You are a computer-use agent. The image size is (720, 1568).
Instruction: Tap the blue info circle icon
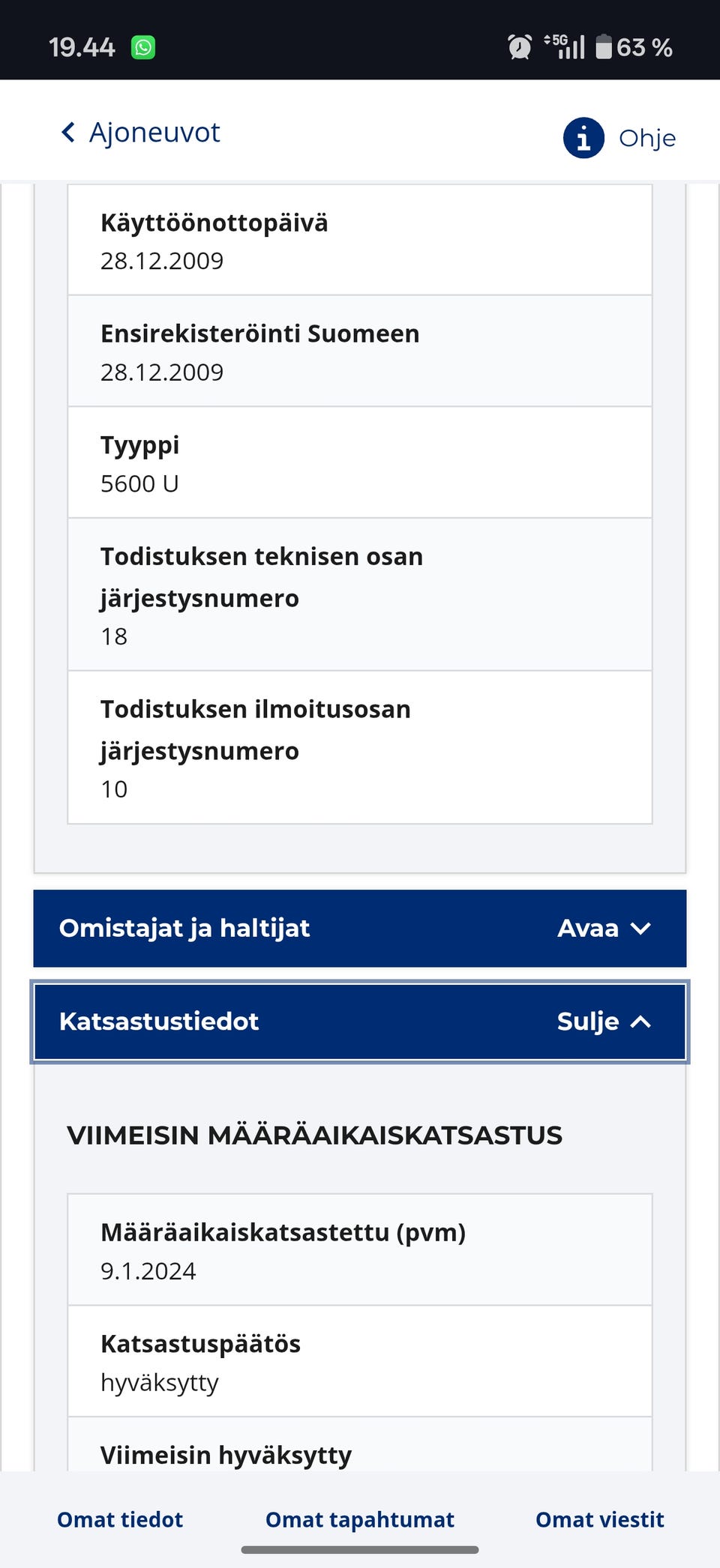click(583, 138)
